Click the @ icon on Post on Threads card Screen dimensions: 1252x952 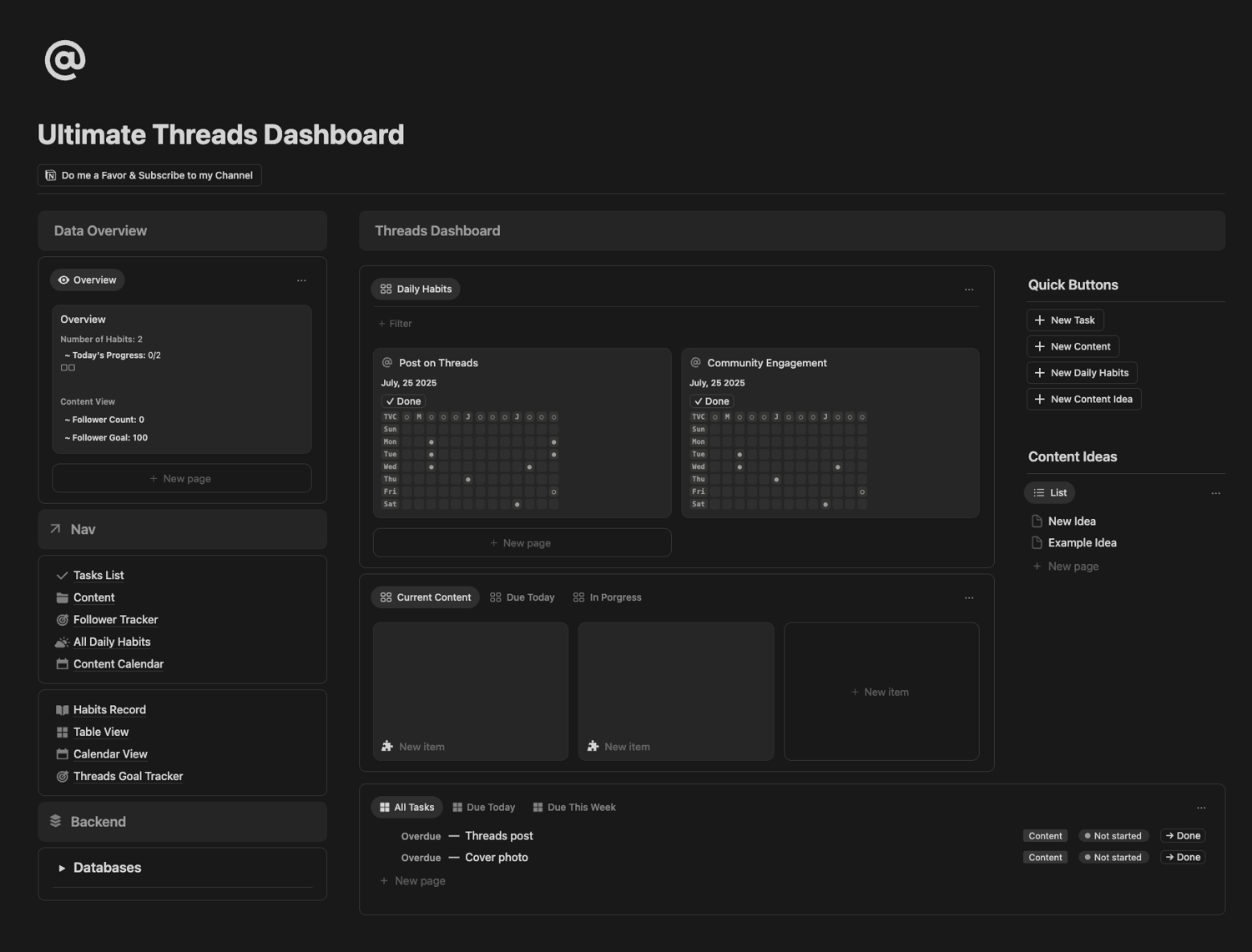[x=387, y=363]
